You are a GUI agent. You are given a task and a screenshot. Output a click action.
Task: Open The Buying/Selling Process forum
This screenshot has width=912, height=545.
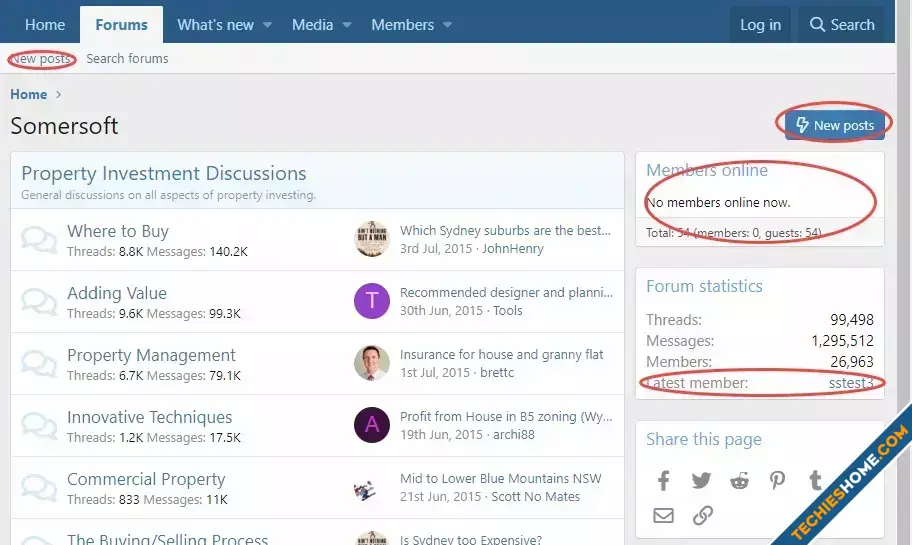click(168, 538)
